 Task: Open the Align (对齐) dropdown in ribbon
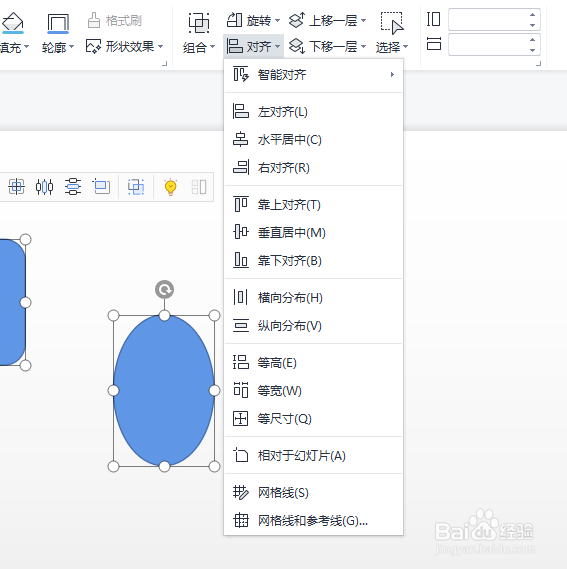pyautogui.click(x=253, y=46)
